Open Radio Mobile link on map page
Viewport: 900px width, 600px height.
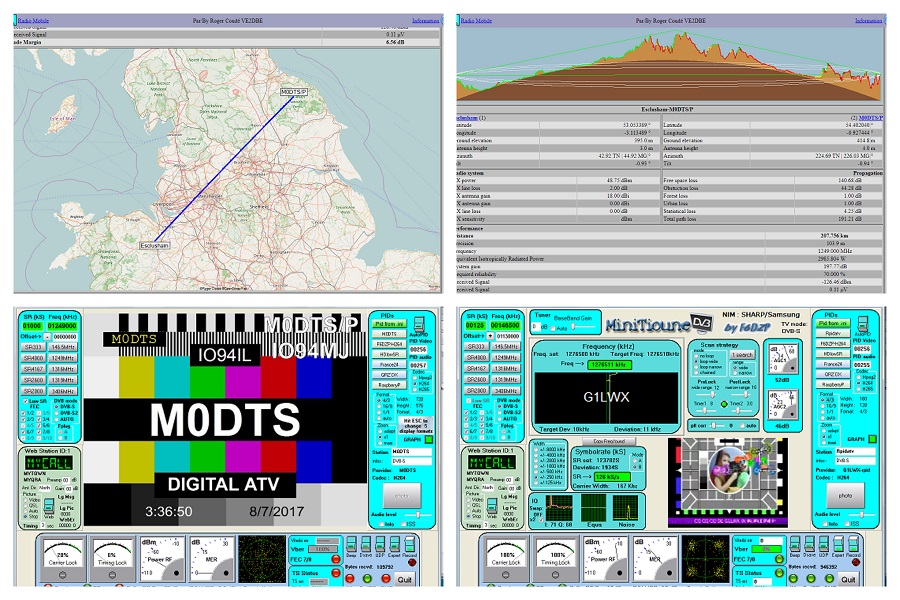click(33, 21)
